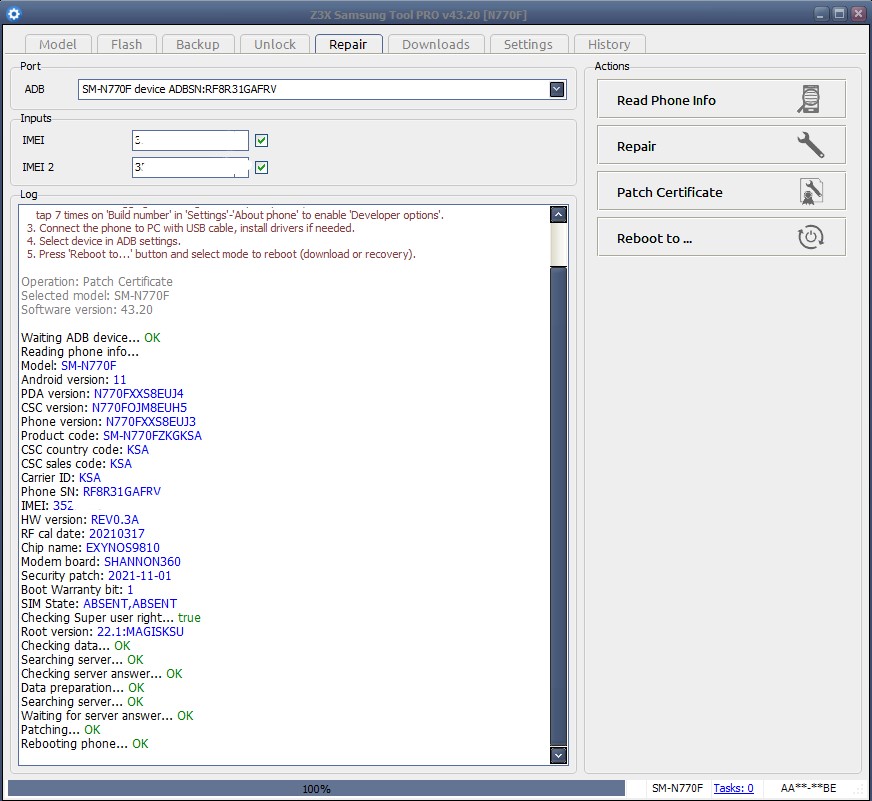
Task: Select the Repair tab
Action: click(348, 44)
